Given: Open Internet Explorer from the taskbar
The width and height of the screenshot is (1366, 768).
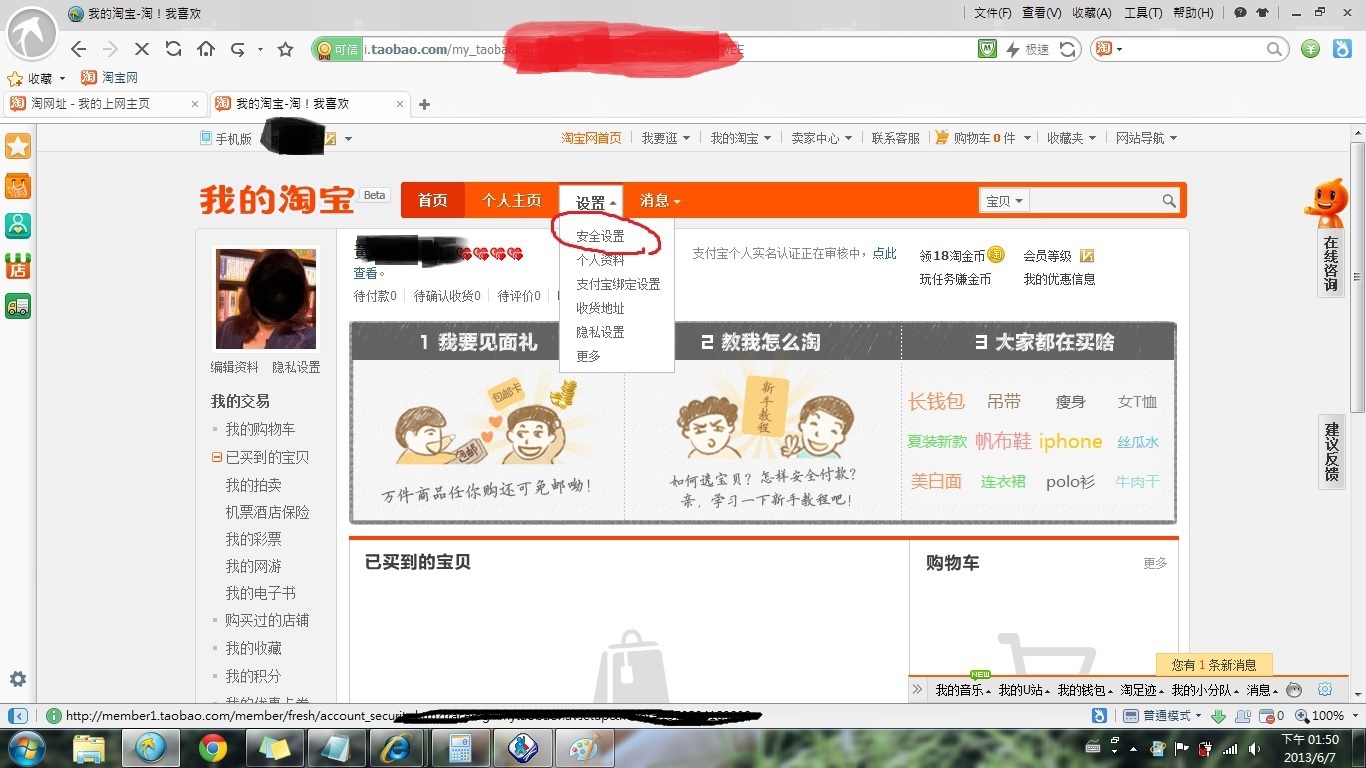Looking at the screenshot, I should click(398, 748).
